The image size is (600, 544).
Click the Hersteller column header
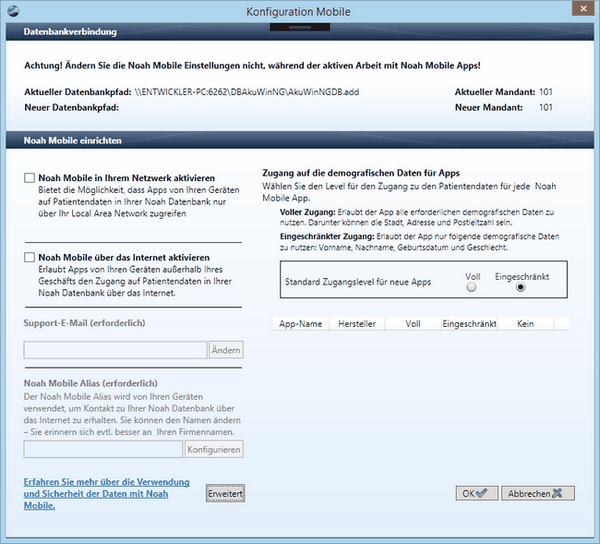point(359,324)
